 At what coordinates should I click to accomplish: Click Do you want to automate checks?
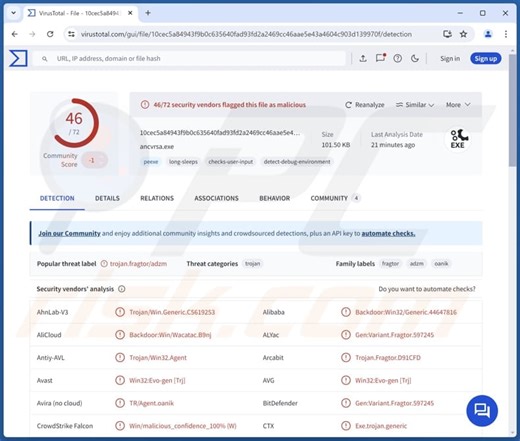(x=427, y=289)
